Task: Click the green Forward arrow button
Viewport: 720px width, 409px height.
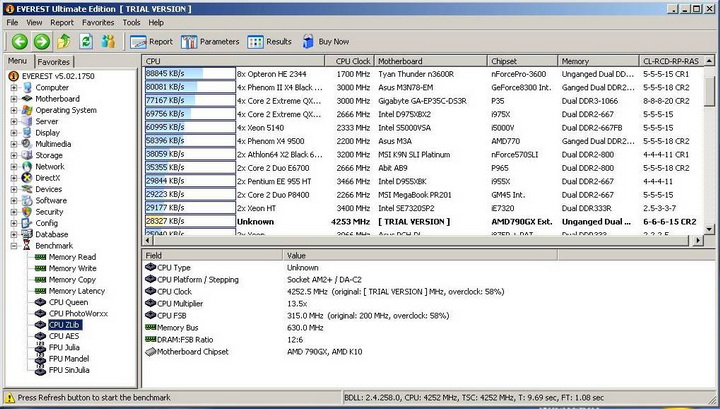Action: point(42,42)
